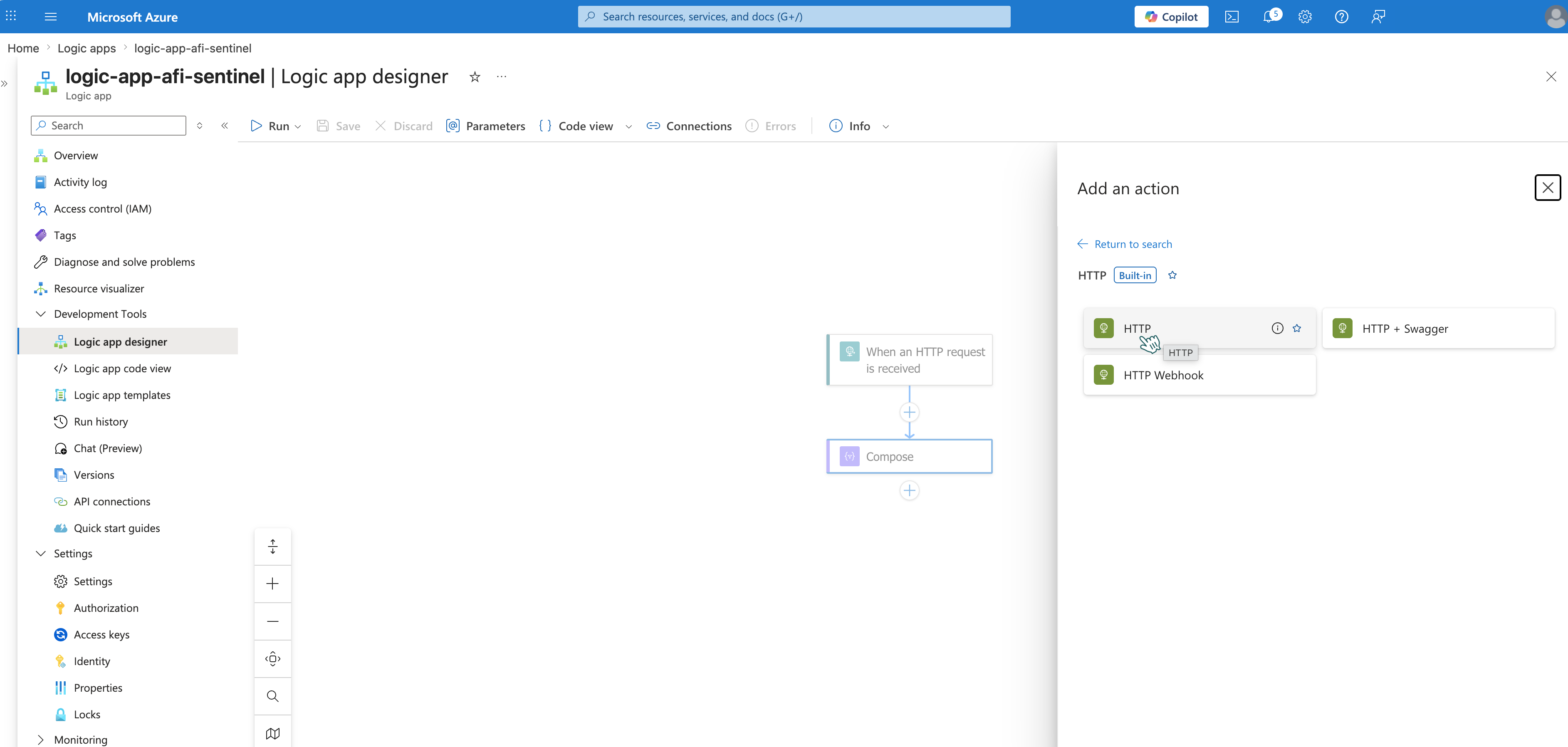Add a step below Compose
Viewport: 1568px width, 747px height.
tap(909, 490)
